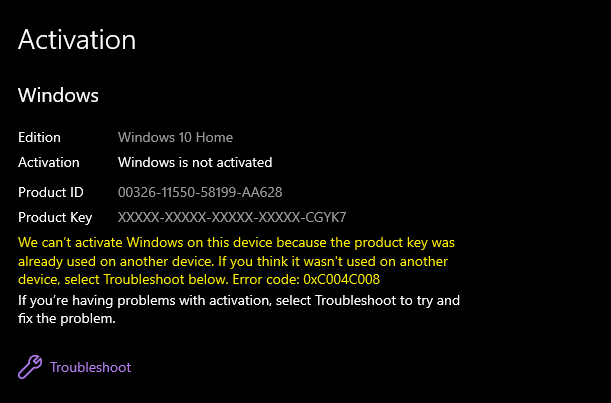Image resolution: width=611 pixels, height=403 pixels.
Task: Select the Product ID label
Action: coord(51,192)
